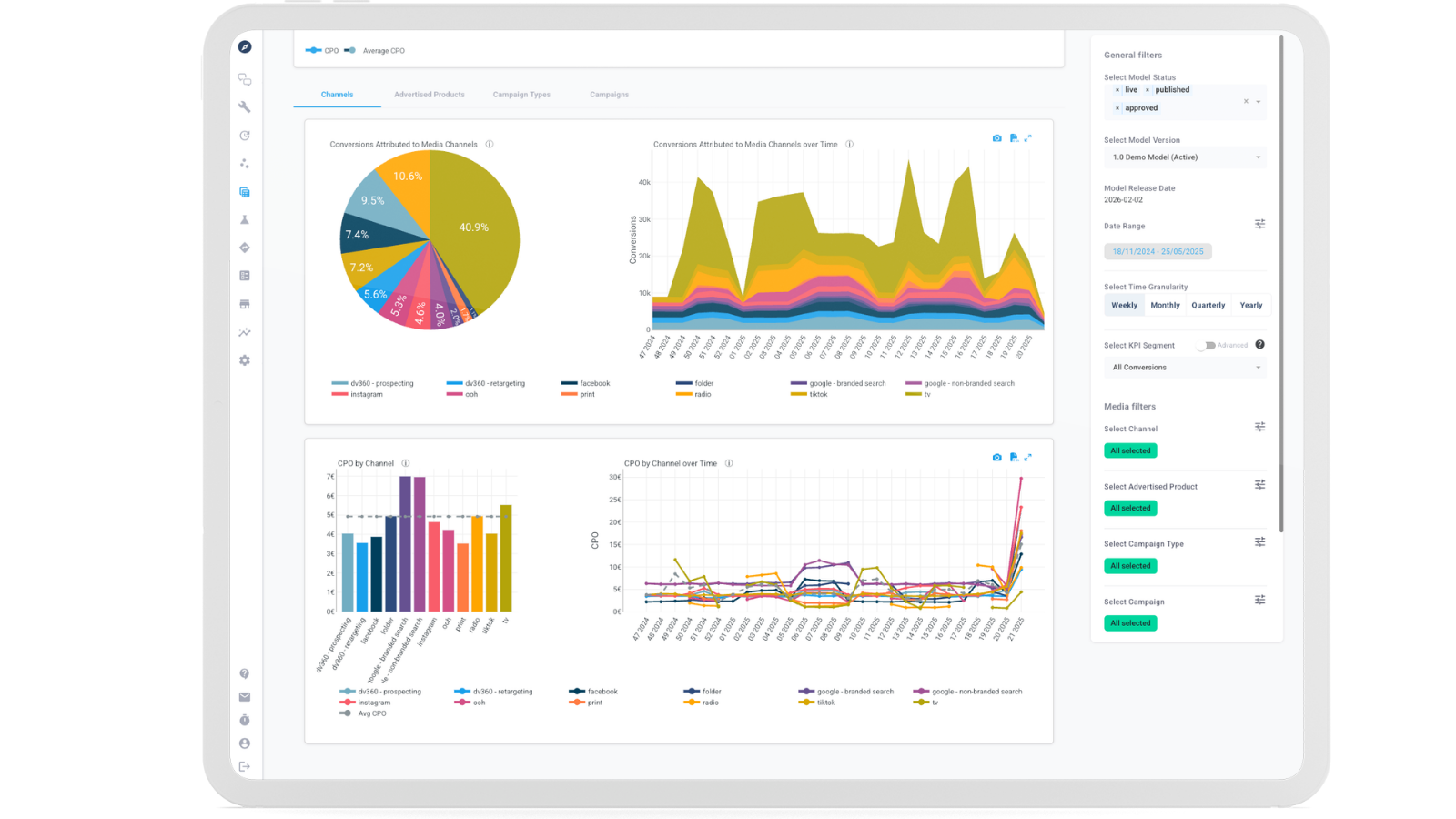Click the stopwatch timer sidebar icon
The image size is (1456, 819).
pos(245,720)
